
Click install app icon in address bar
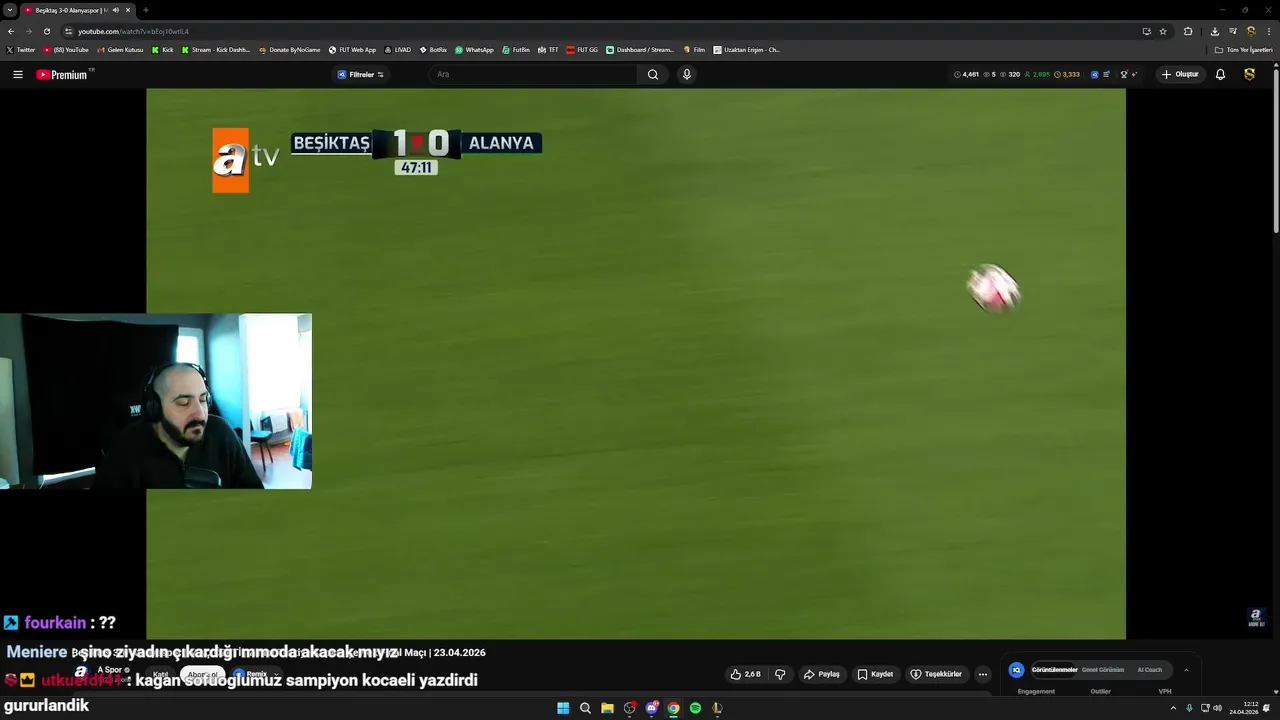pos(1146,31)
